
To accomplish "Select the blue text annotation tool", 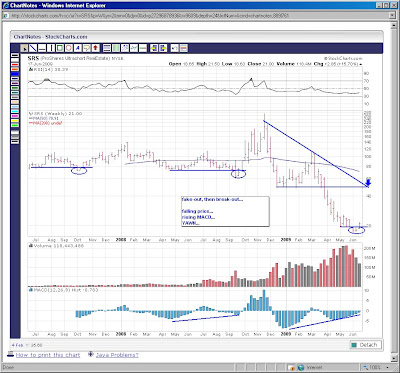I will [x=78, y=48].
